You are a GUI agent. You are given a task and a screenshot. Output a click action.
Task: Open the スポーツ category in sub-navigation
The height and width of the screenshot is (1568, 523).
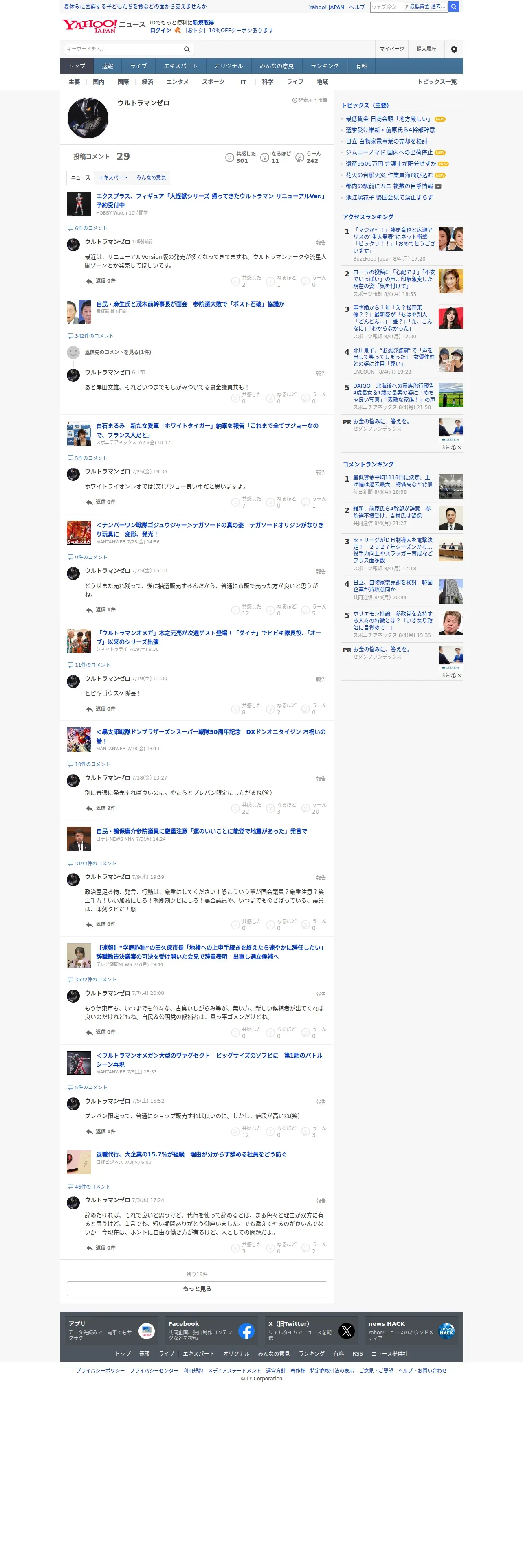point(213,81)
